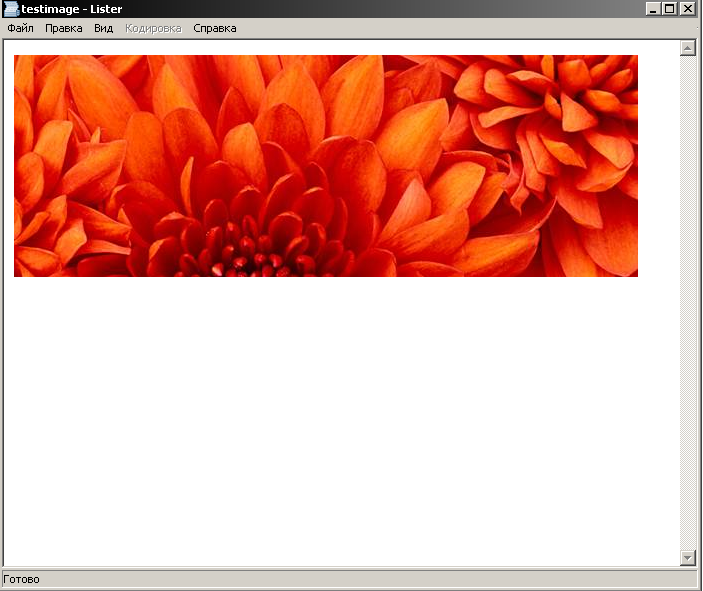Click the greyed-out Кодировка menu
Viewport: 703px width, 591px height.
click(x=153, y=28)
